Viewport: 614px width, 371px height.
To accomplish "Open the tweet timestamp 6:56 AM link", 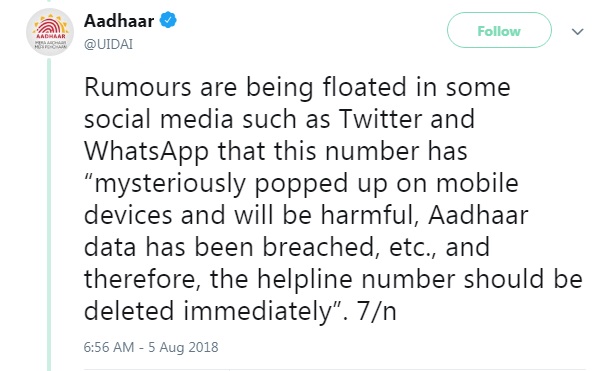I will pos(108,347).
